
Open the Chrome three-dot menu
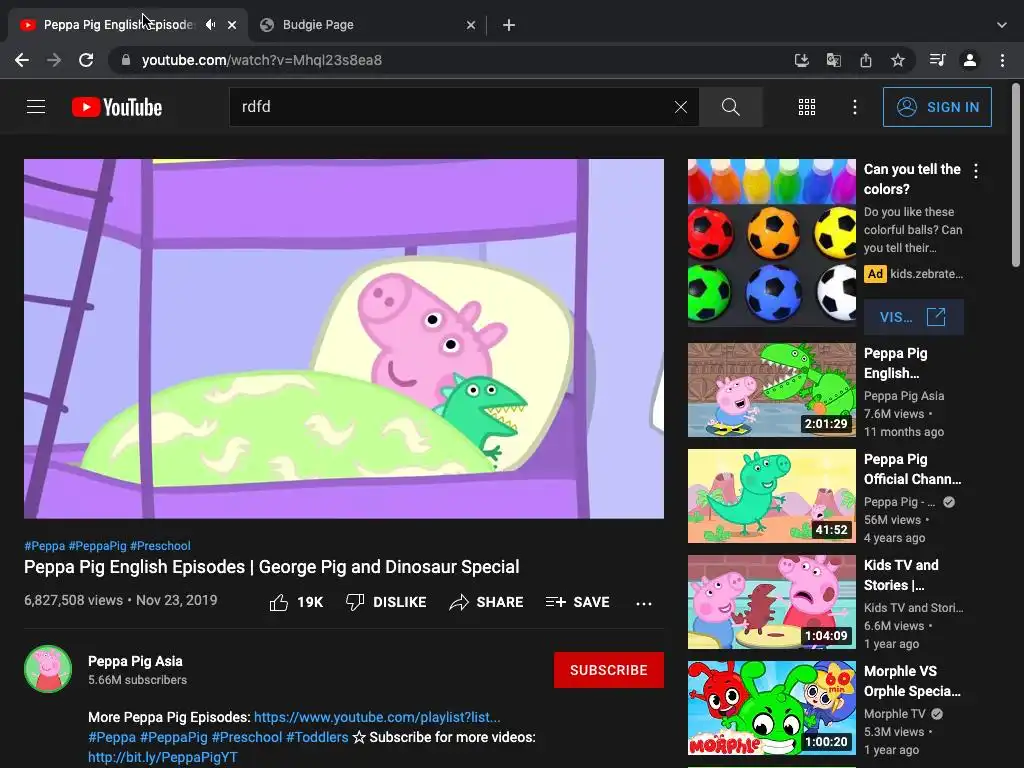pyautogui.click(x=1002, y=60)
